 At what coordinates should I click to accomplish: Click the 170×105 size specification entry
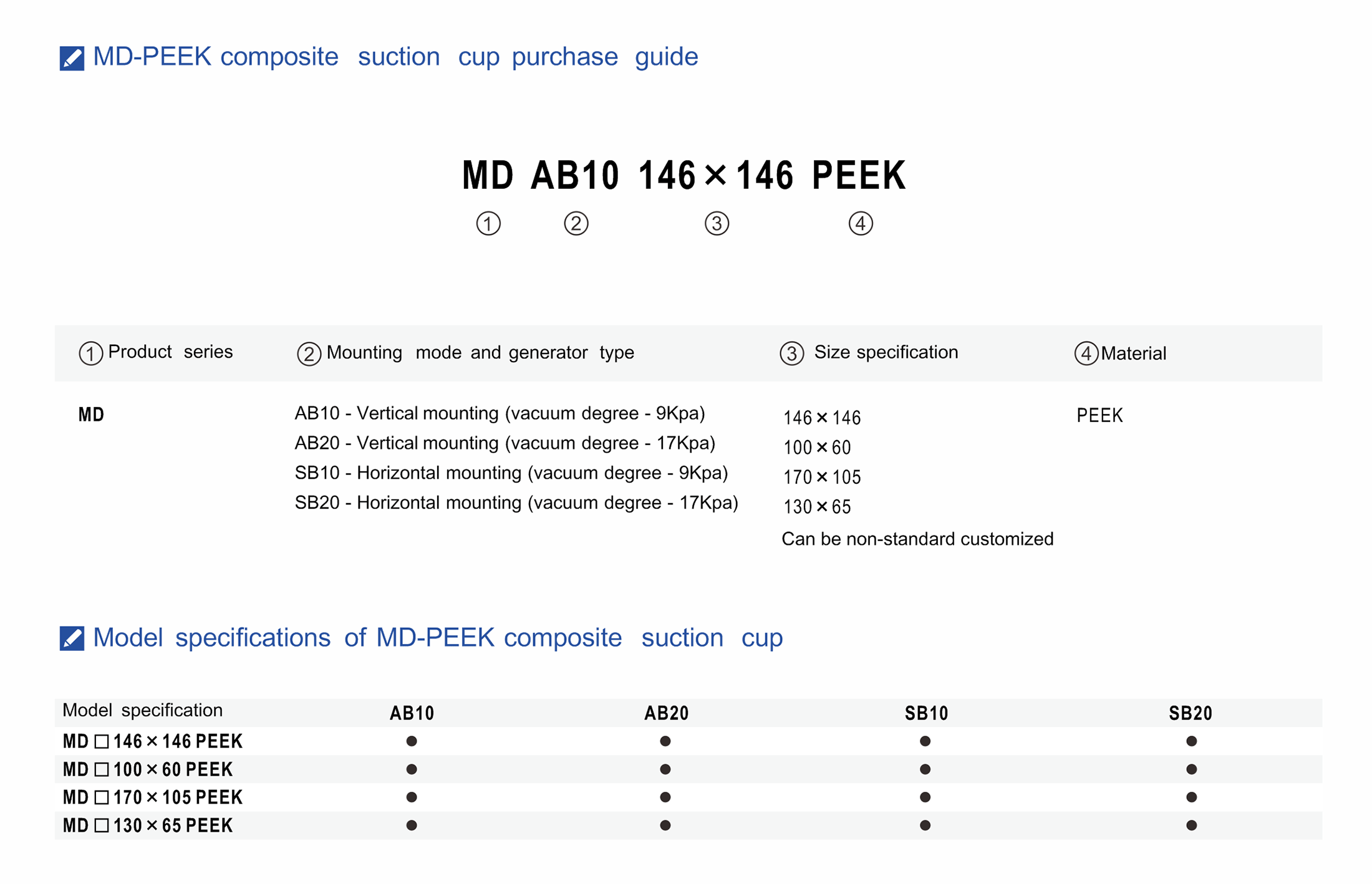pyautogui.click(x=821, y=478)
